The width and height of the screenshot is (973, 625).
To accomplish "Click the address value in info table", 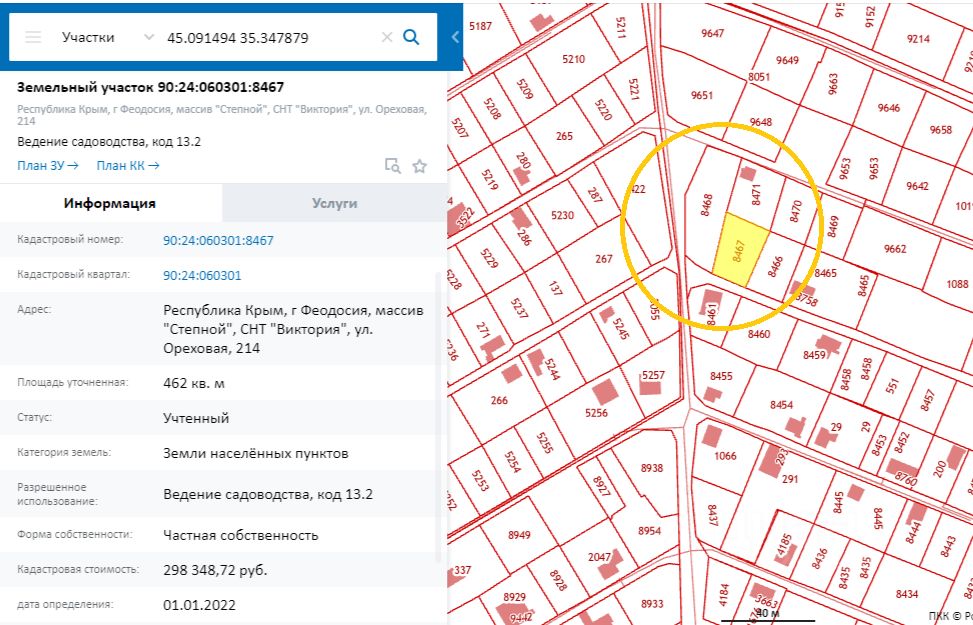I will [x=294, y=329].
